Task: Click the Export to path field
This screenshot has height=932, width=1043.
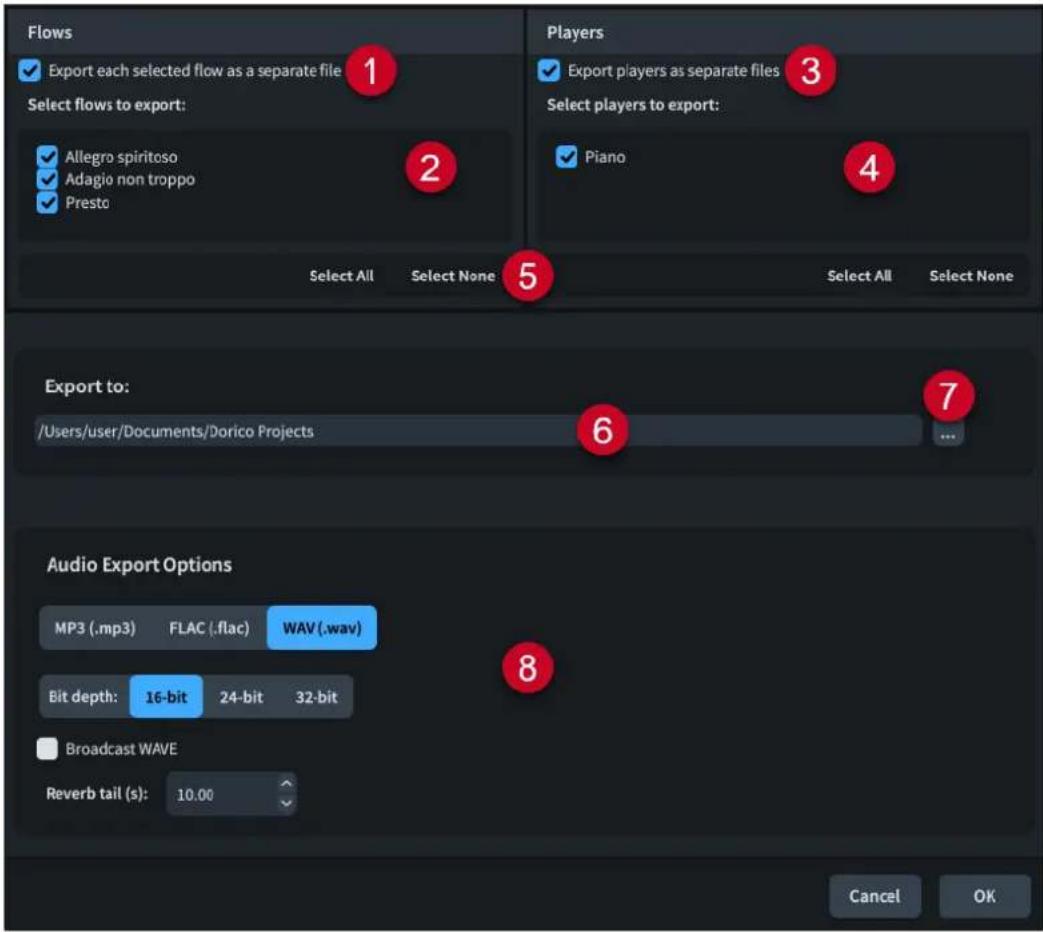Action: 478,431
